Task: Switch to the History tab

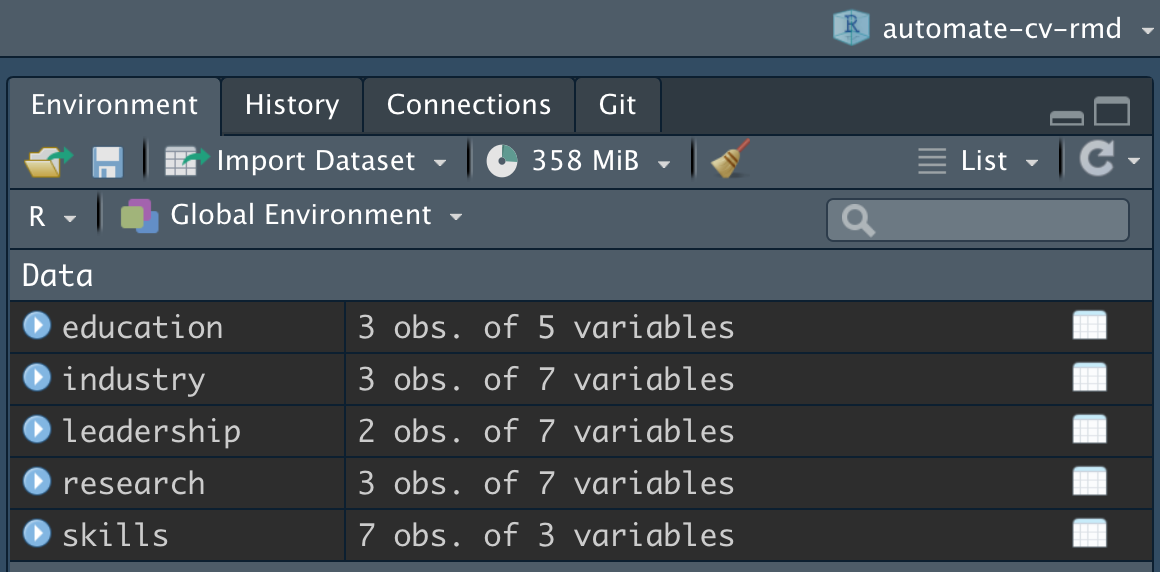Action: point(291,105)
